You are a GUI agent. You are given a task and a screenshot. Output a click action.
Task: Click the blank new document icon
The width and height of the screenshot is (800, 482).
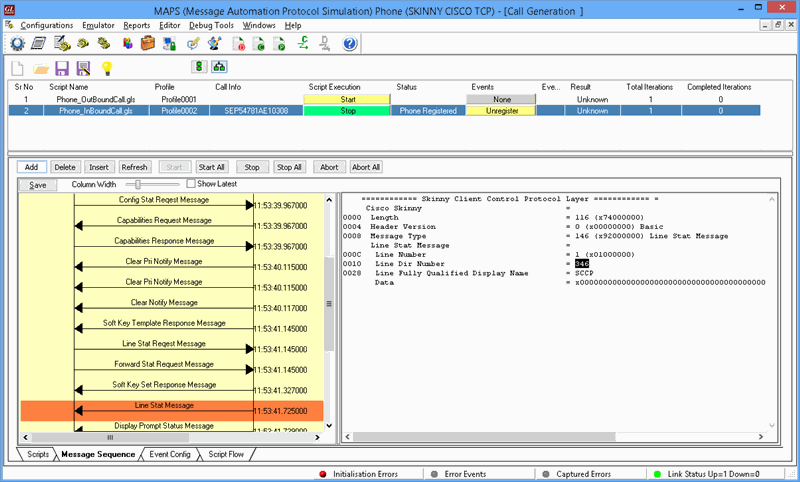[18, 68]
